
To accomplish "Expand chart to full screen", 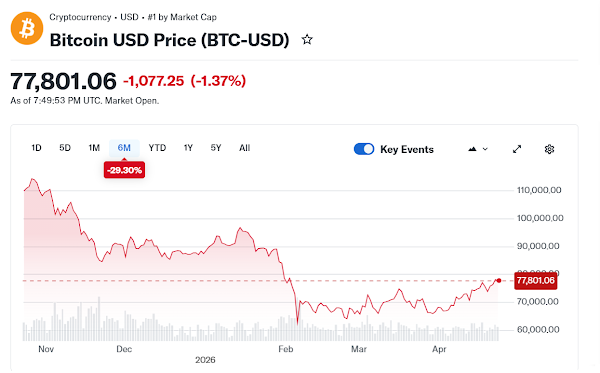I will pyautogui.click(x=517, y=149).
